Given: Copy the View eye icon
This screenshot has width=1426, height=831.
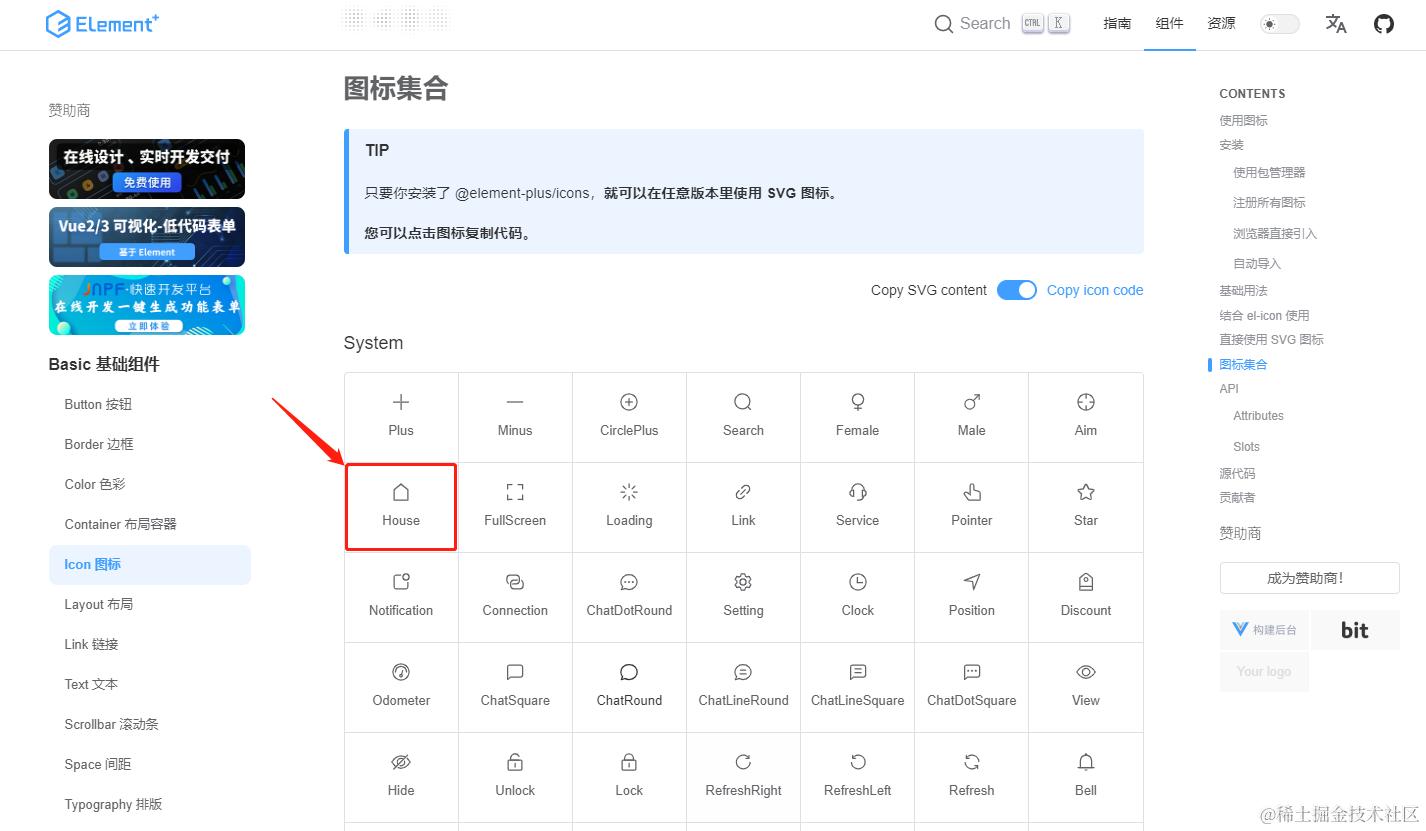Looking at the screenshot, I should click(x=1085, y=686).
